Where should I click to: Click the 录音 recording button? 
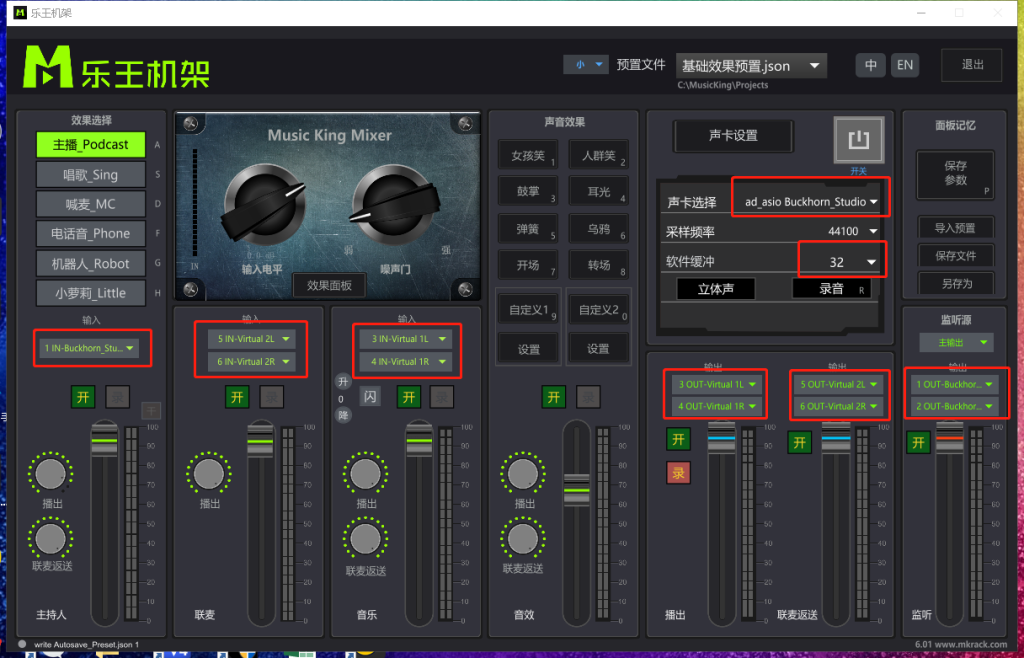[x=832, y=289]
